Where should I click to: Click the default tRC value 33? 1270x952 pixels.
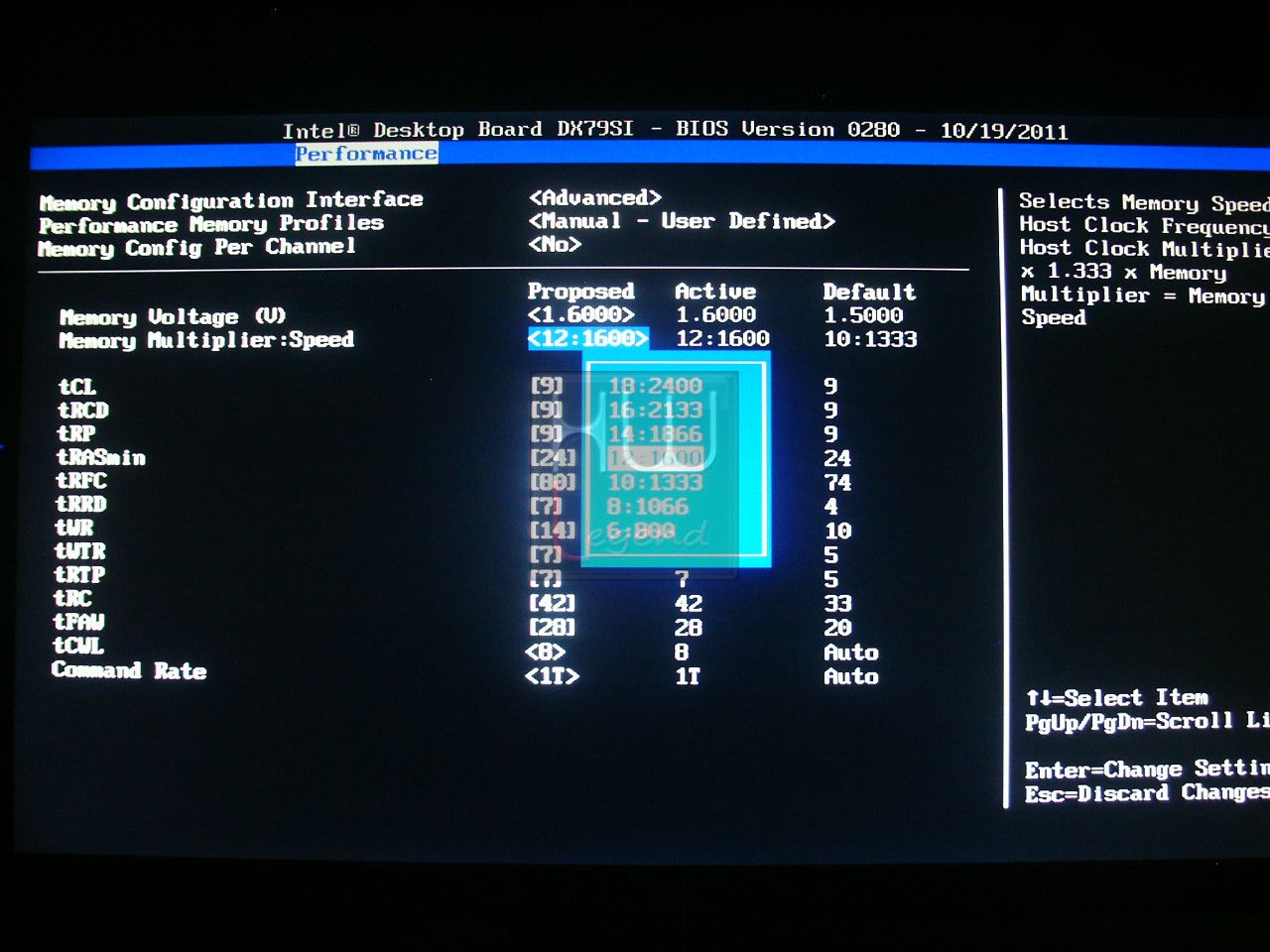coord(837,603)
